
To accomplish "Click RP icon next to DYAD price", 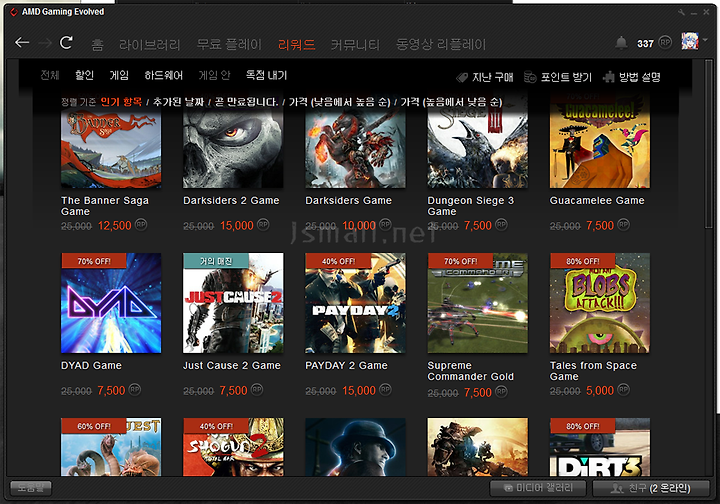I will click(135, 389).
